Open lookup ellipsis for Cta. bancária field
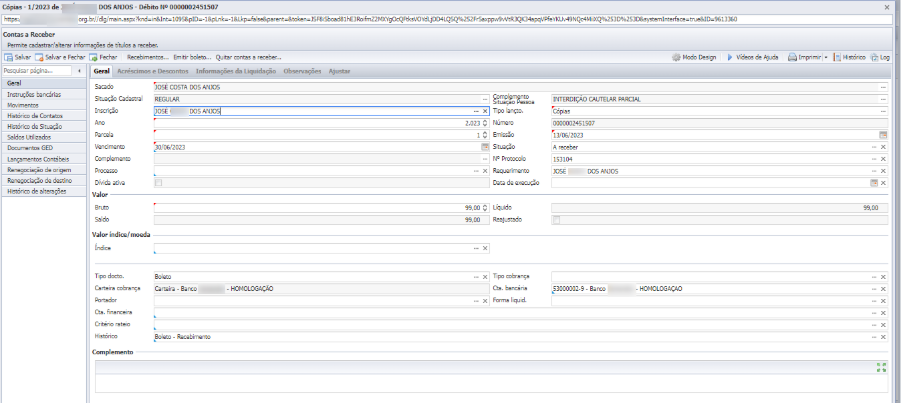The width and height of the screenshot is (901, 403). 874,289
